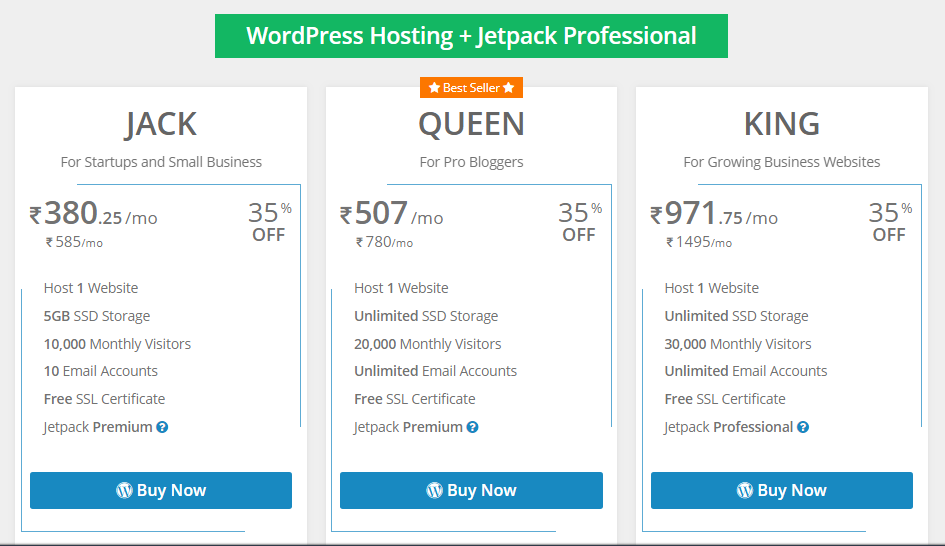Click the ₹971.75/mo King price
This screenshot has width=945, height=546.
click(714, 214)
